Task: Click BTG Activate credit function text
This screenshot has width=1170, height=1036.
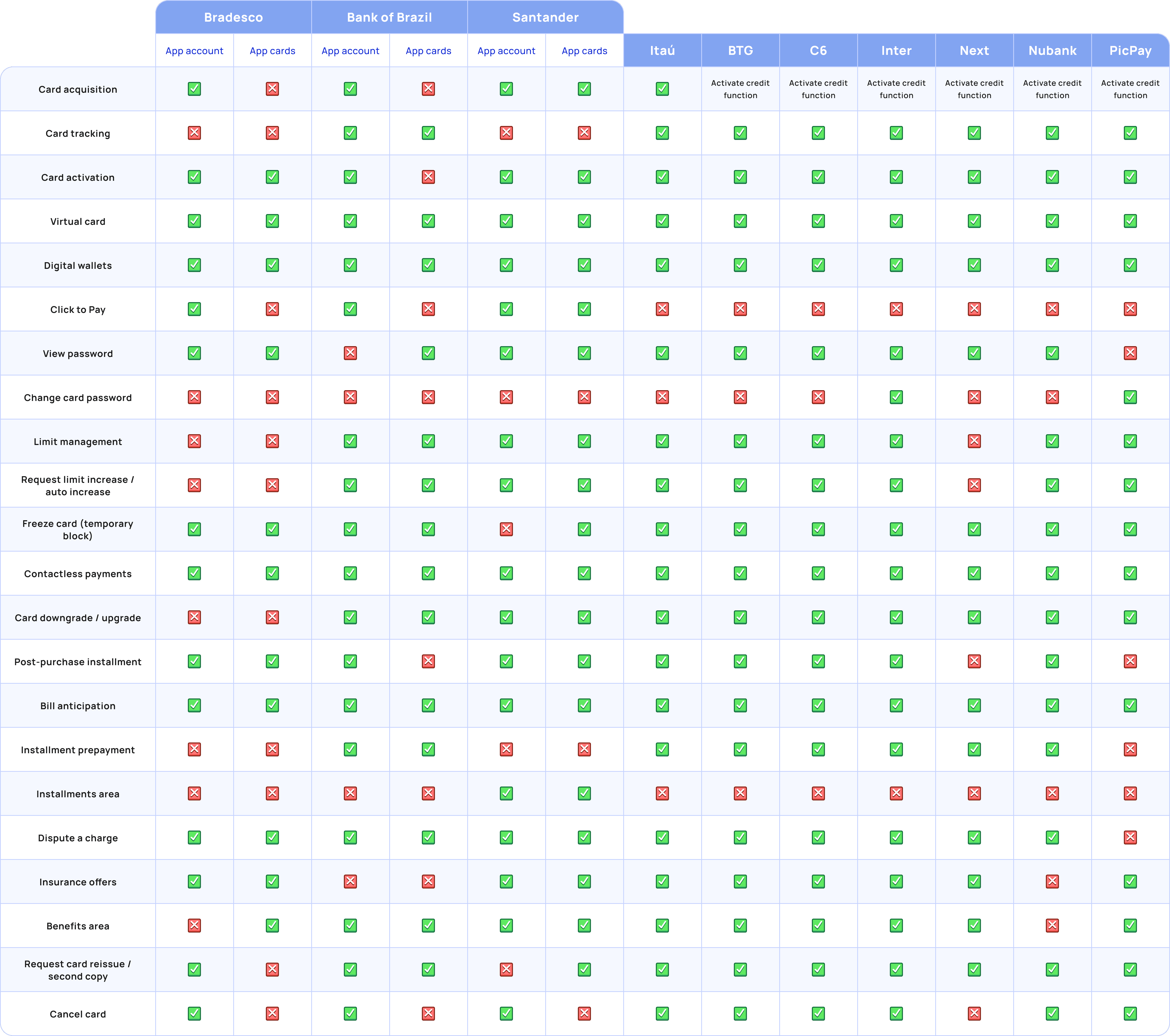Action: pos(740,89)
